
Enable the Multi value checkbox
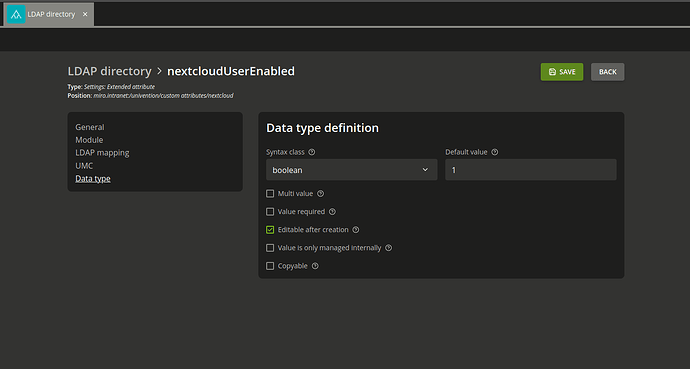pos(270,194)
